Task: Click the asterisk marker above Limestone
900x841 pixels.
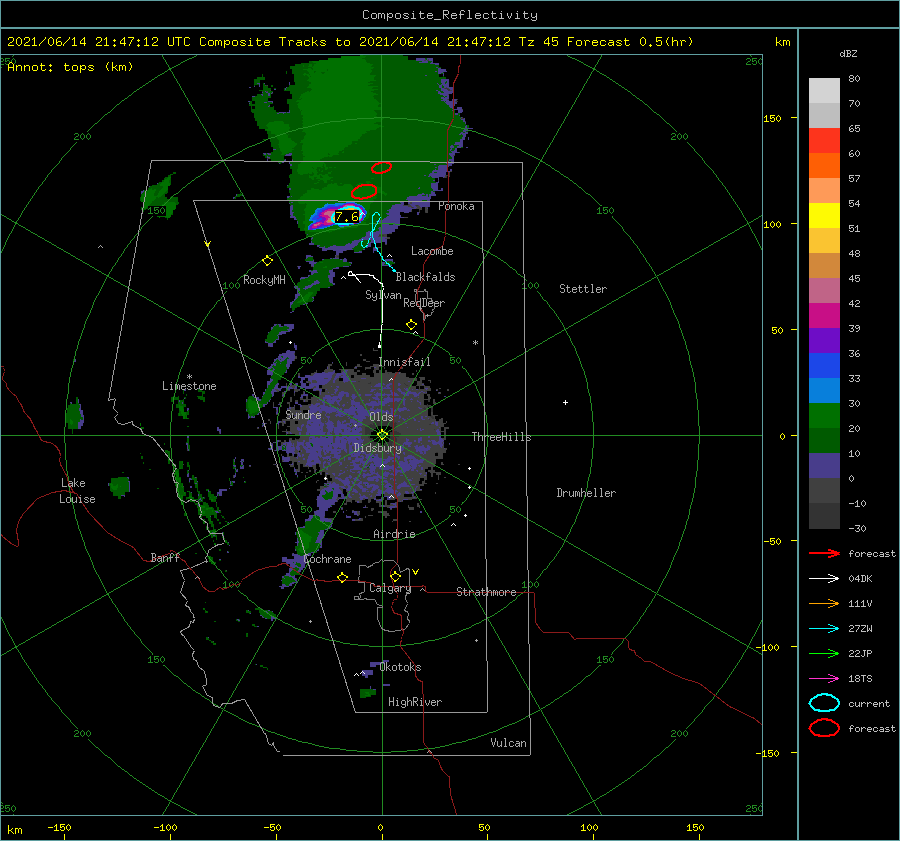Action: (x=189, y=377)
